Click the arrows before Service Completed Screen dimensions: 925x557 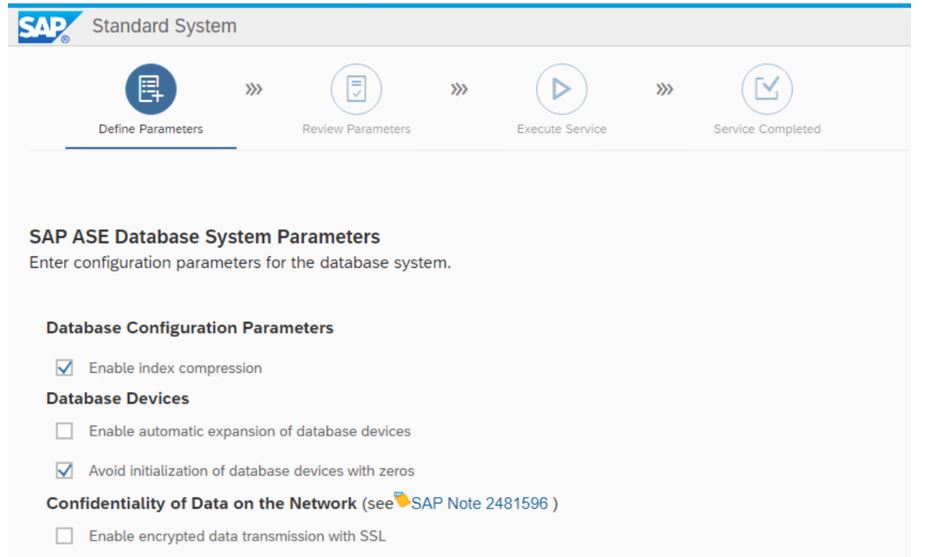click(664, 89)
